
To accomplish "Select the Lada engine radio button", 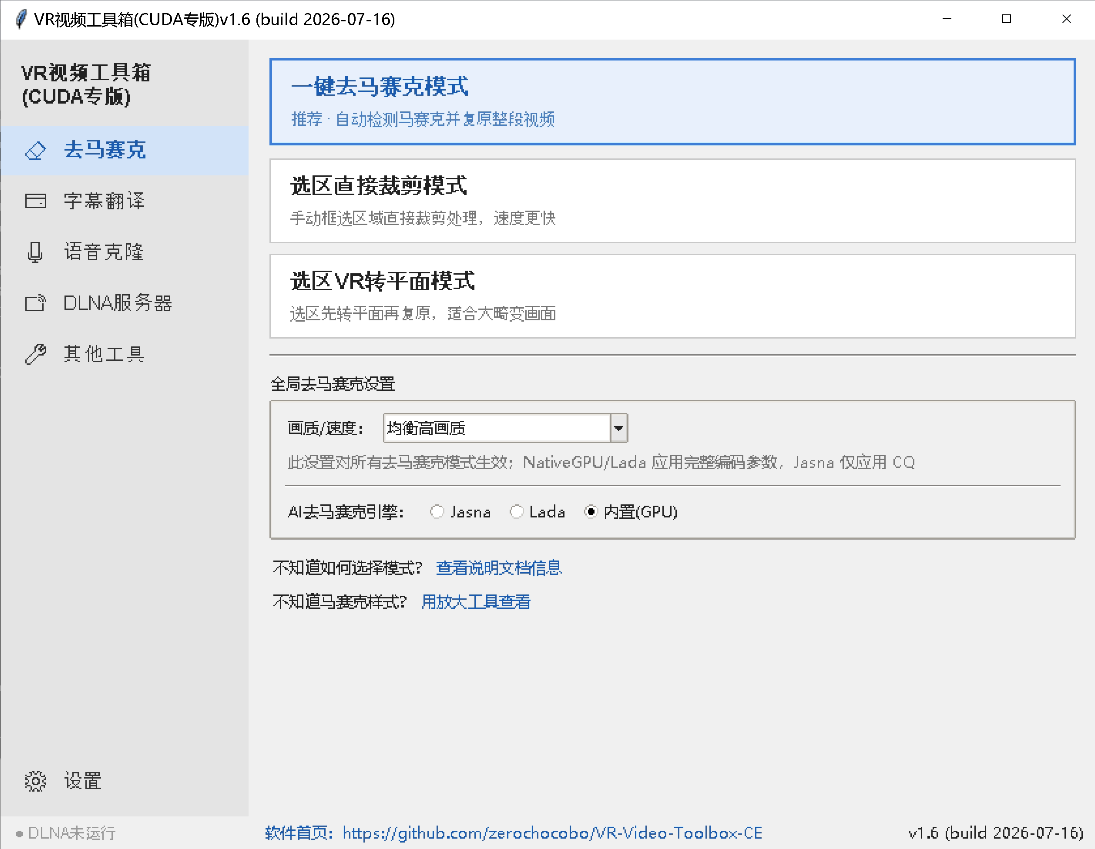I will (517, 512).
